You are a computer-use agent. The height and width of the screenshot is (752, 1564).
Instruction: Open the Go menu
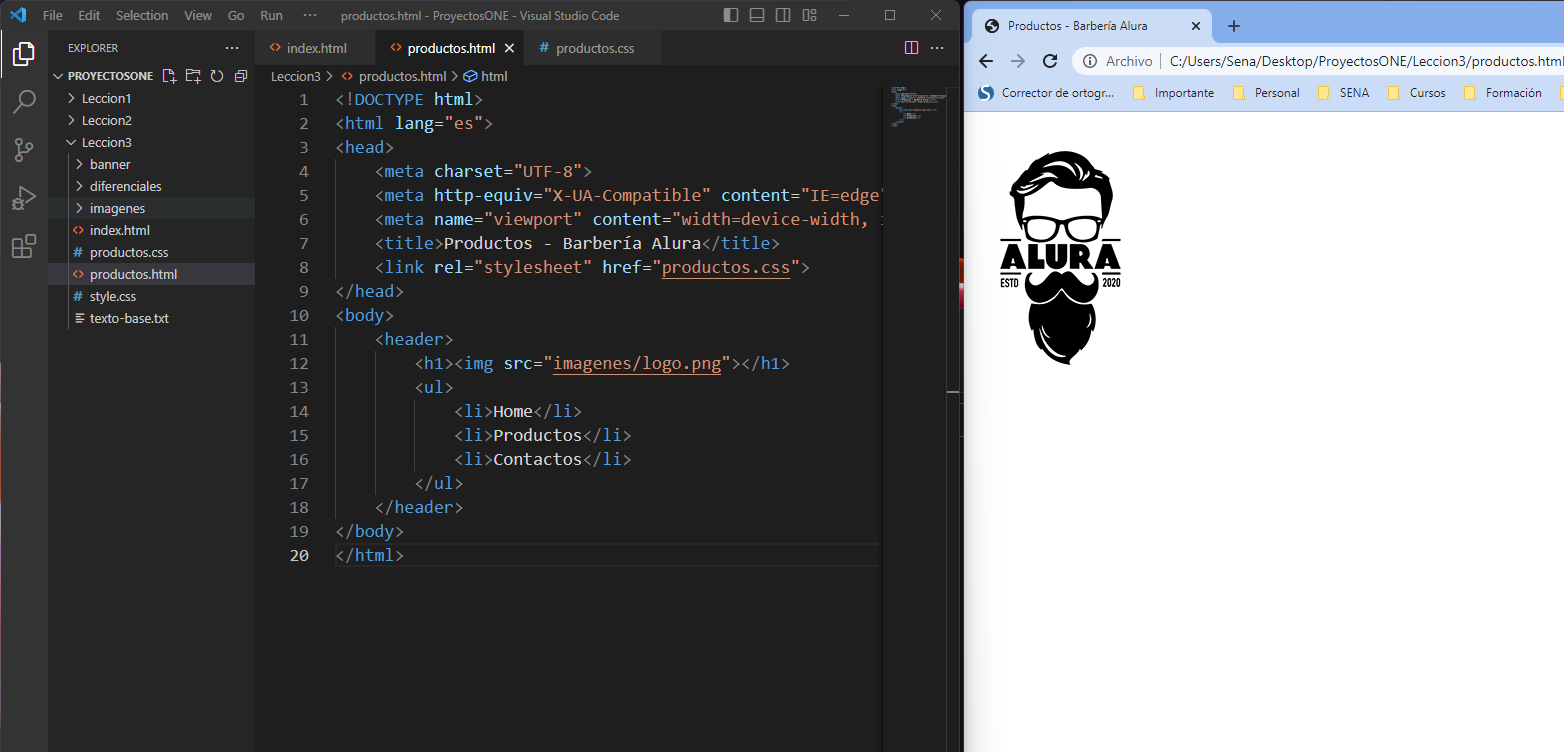click(x=236, y=15)
